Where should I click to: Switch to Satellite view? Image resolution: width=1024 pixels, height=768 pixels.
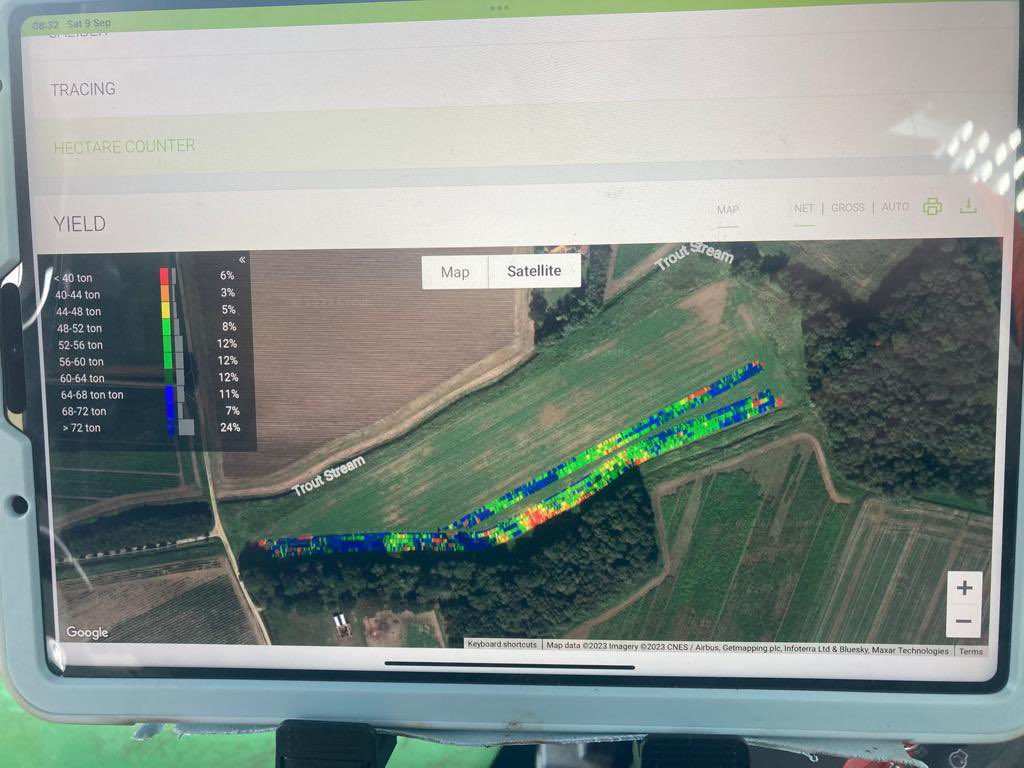pos(534,270)
